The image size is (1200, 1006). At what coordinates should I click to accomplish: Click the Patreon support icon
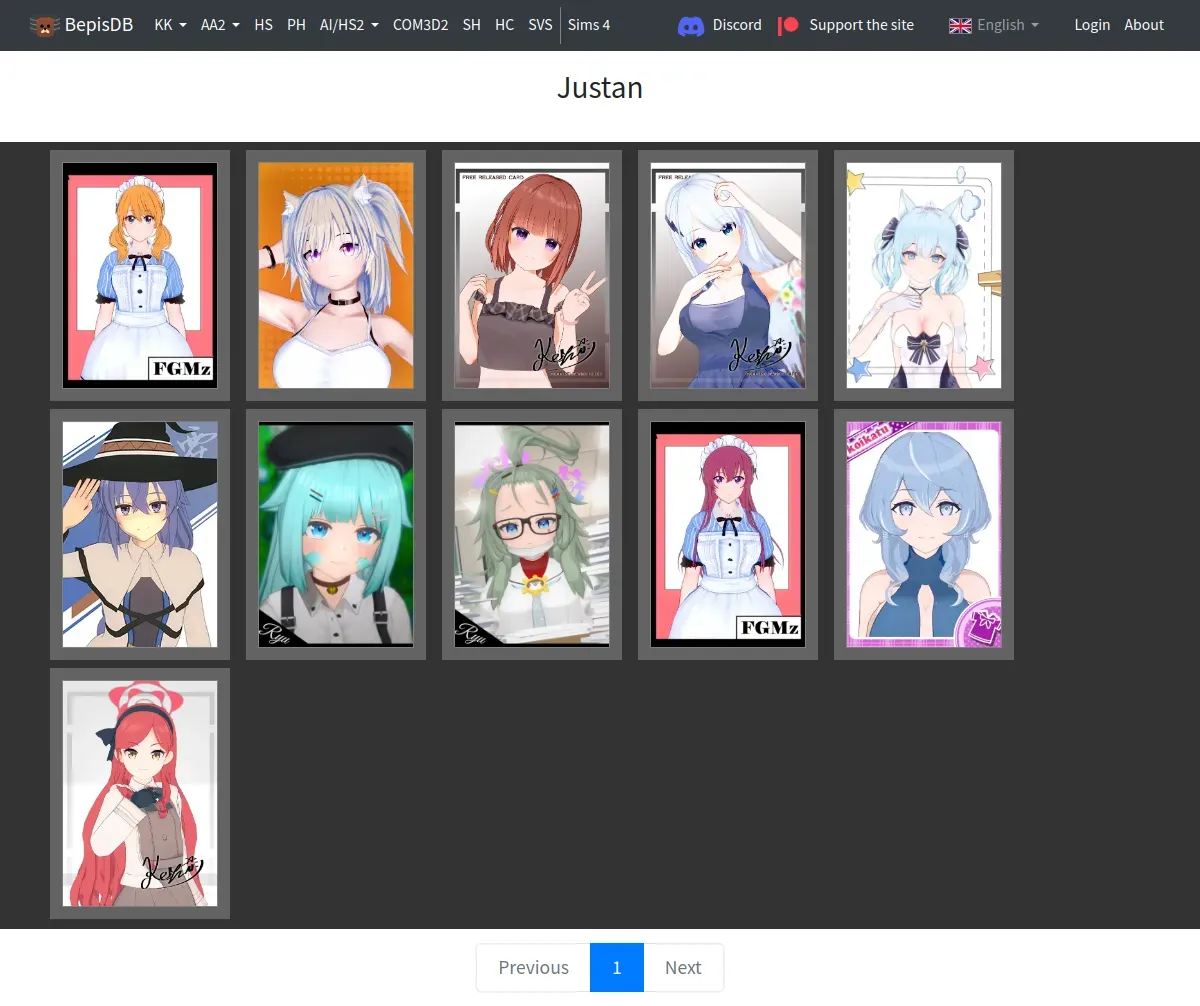(789, 25)
